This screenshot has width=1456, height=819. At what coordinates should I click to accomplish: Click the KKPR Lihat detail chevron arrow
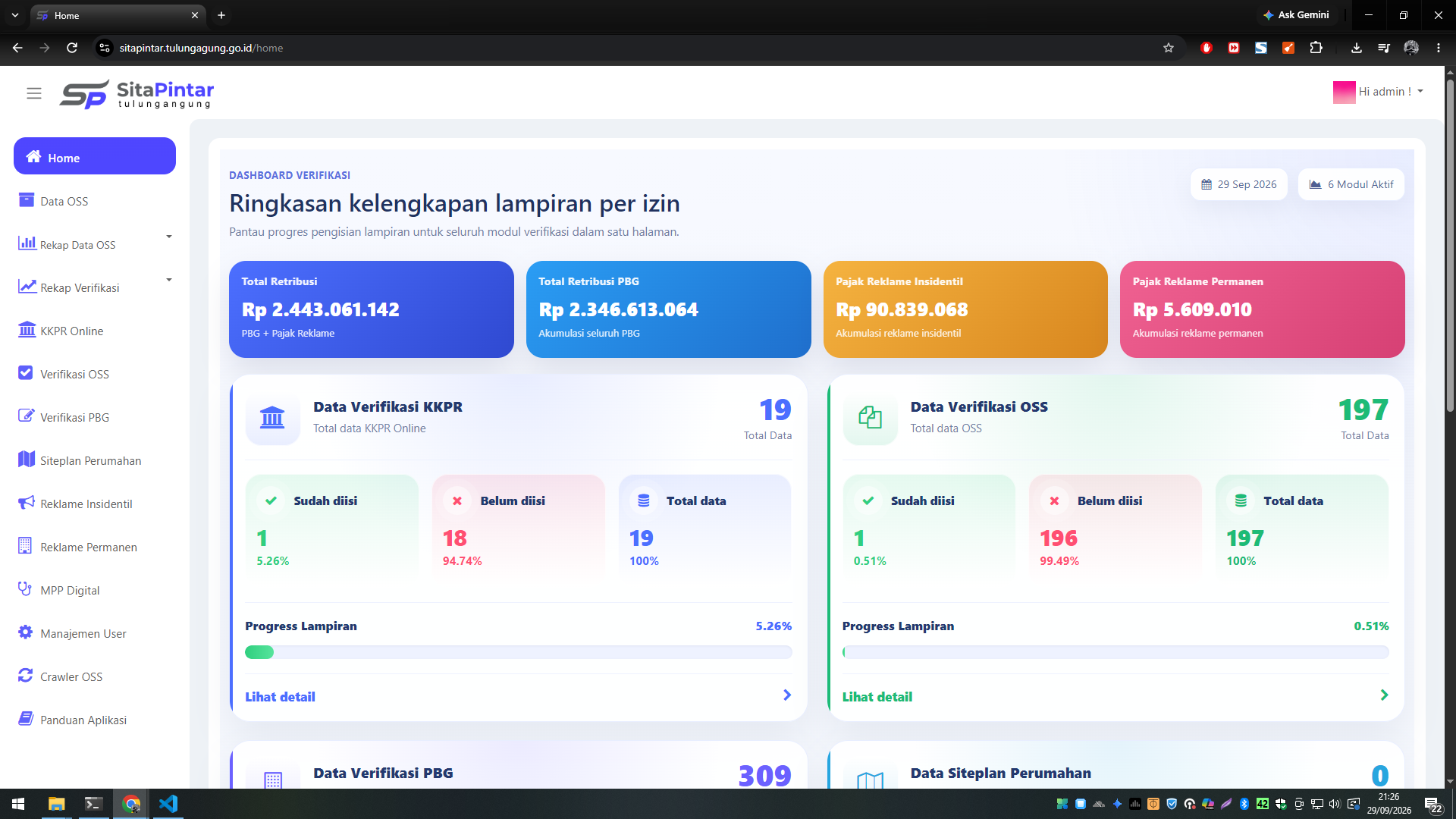pos(787,695)
